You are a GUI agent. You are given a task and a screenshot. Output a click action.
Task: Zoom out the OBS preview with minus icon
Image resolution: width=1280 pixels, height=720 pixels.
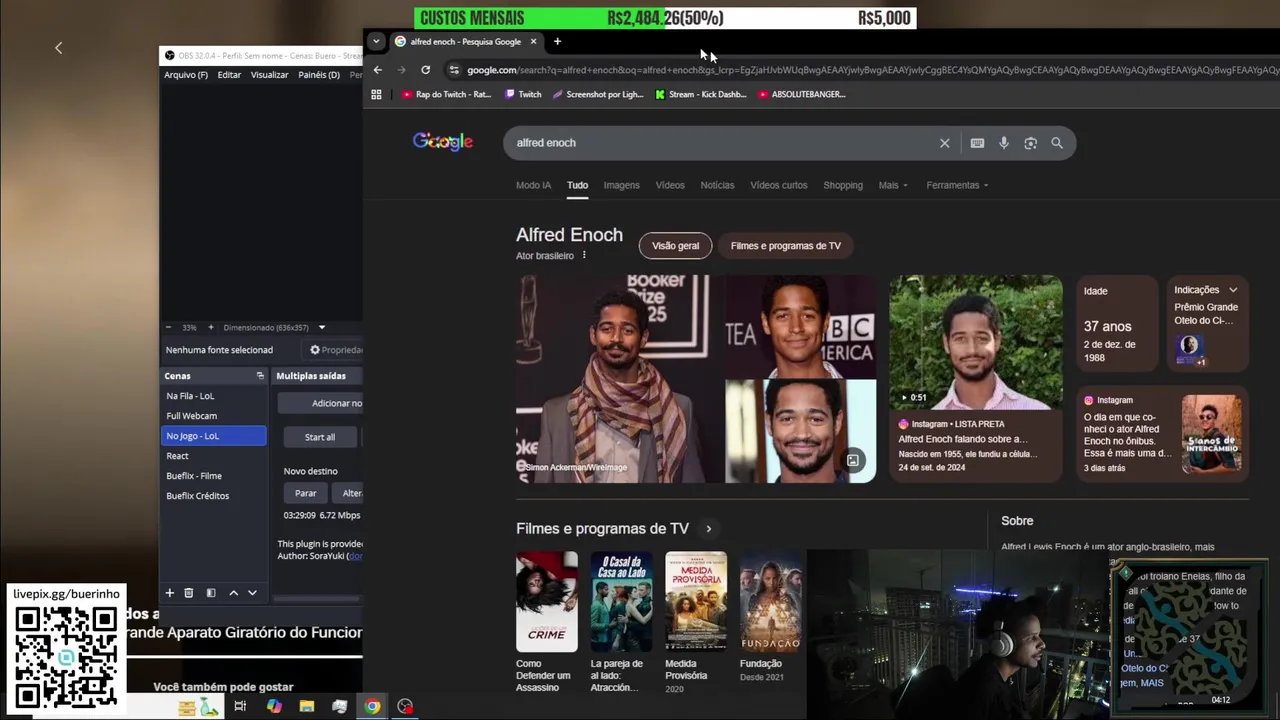[x=168, y=327]
